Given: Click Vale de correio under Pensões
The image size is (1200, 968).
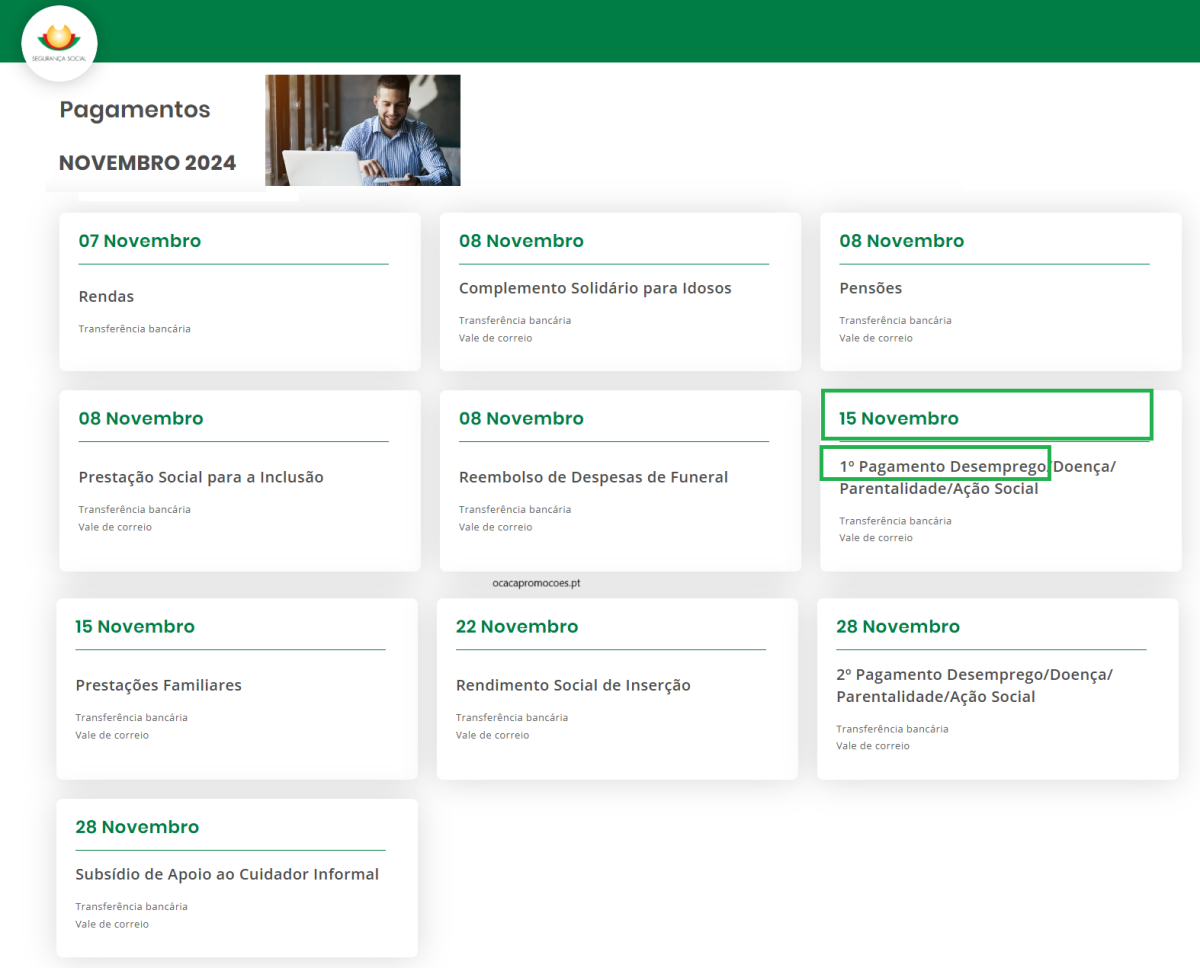Looking at the screenshot, I should click(x=876, y=338).
